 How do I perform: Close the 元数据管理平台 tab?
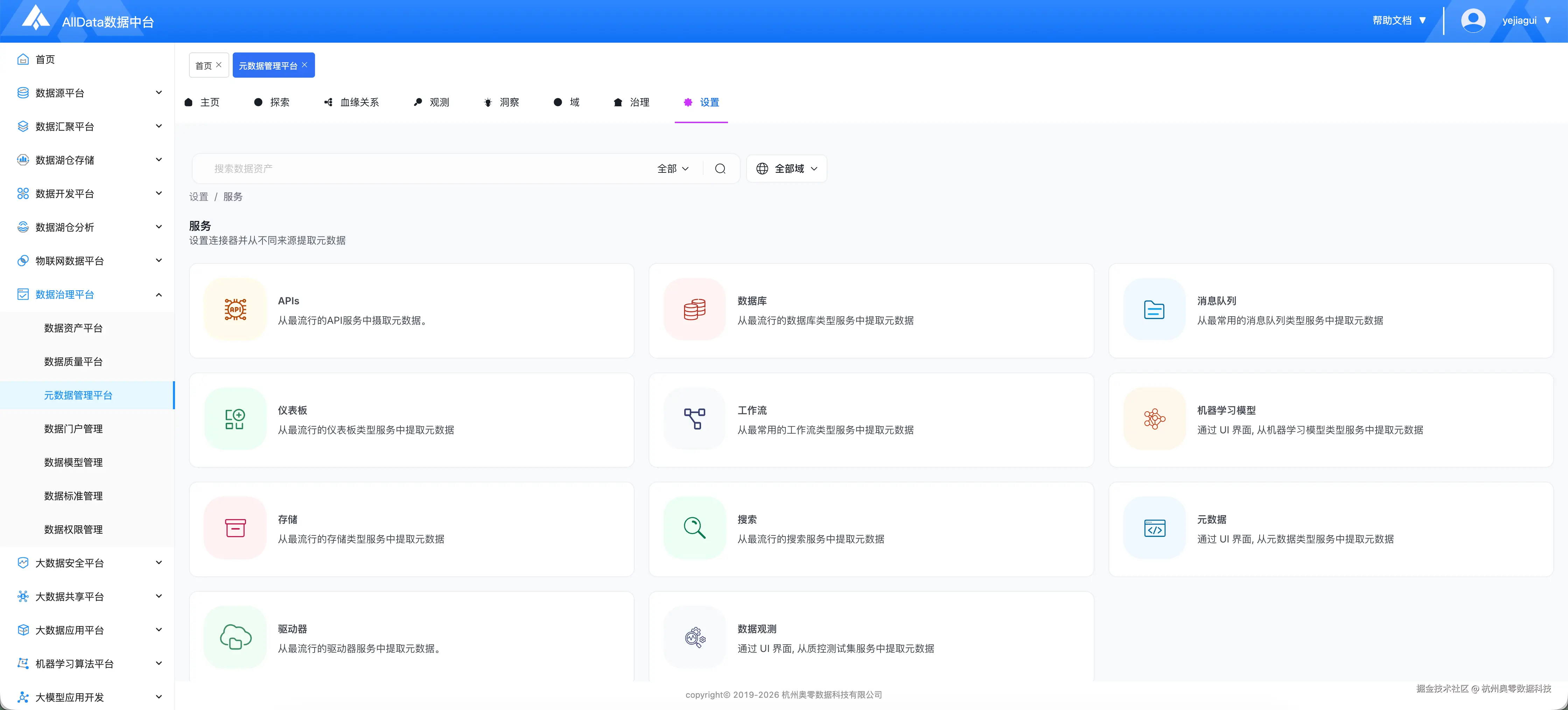(304, 64)
